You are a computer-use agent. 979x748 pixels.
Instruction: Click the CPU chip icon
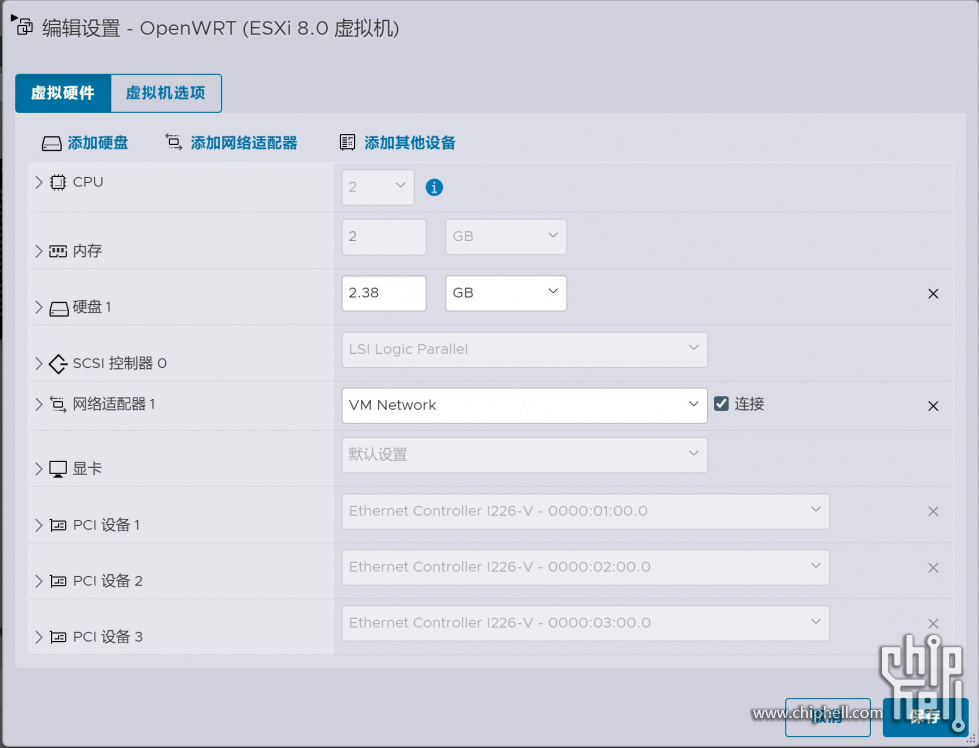57,182
